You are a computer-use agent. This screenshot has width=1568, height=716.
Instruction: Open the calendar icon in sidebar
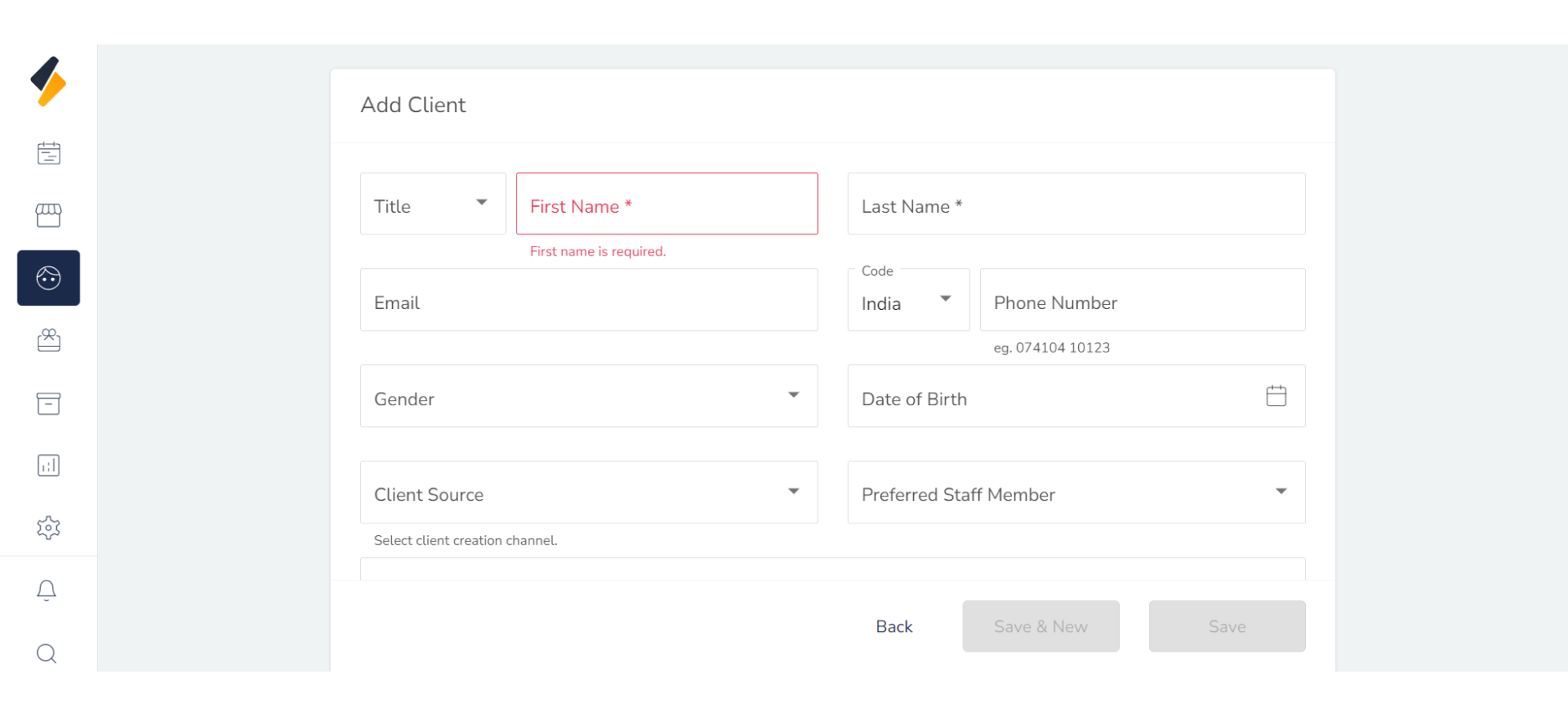point(49,153)
